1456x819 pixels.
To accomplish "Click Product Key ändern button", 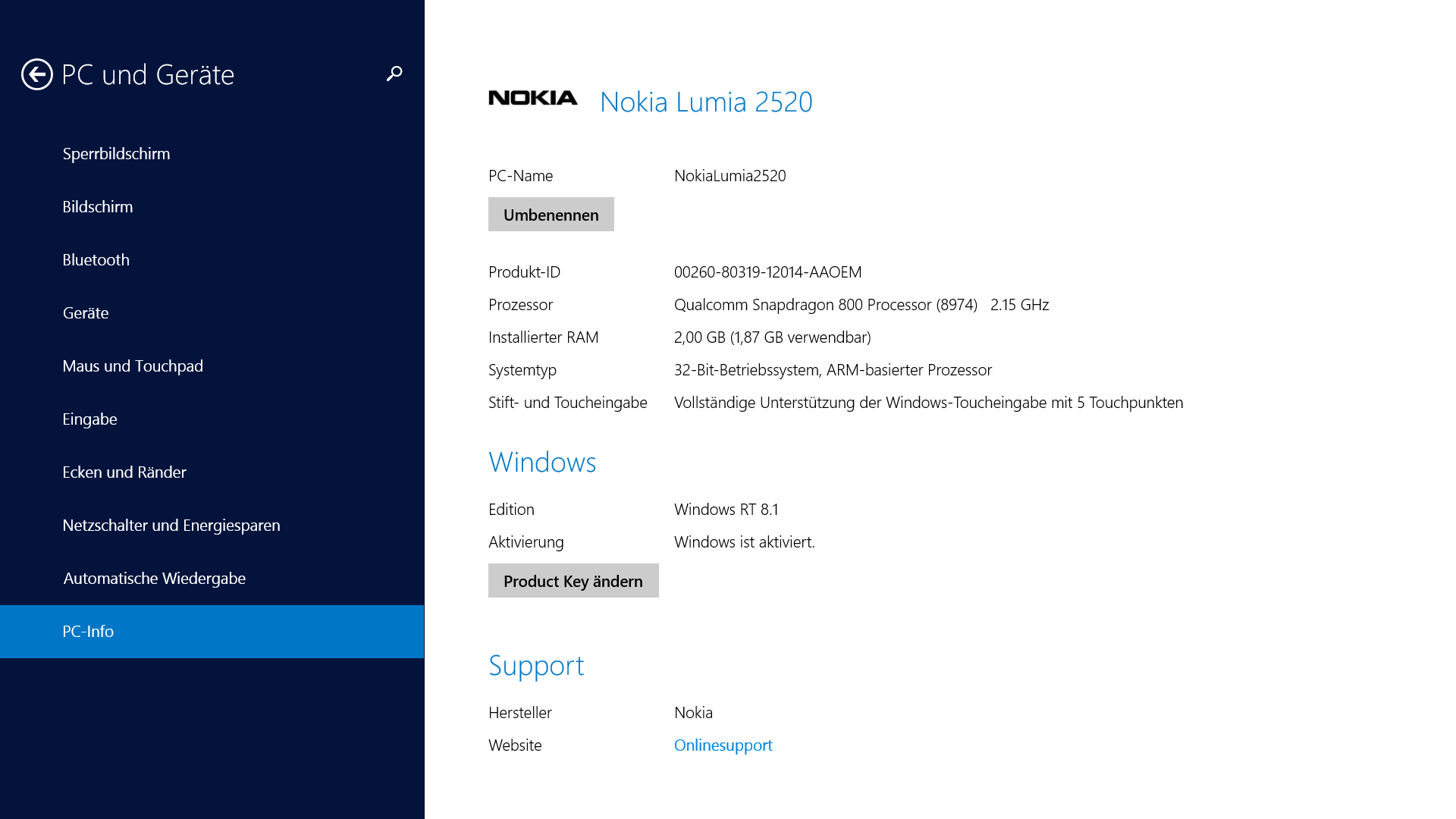I will 573,581.
